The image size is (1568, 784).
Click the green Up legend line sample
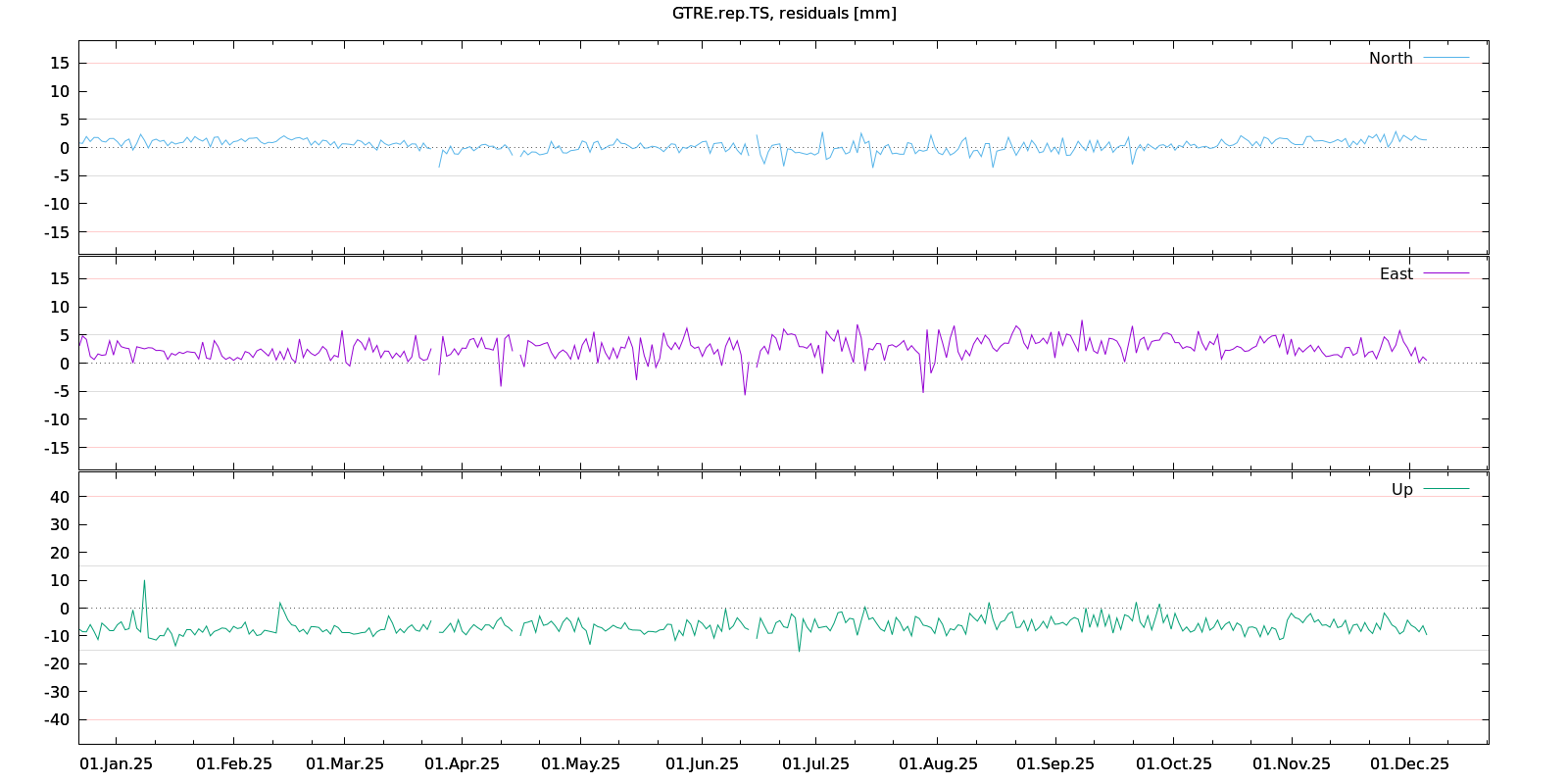[1445, 489]
